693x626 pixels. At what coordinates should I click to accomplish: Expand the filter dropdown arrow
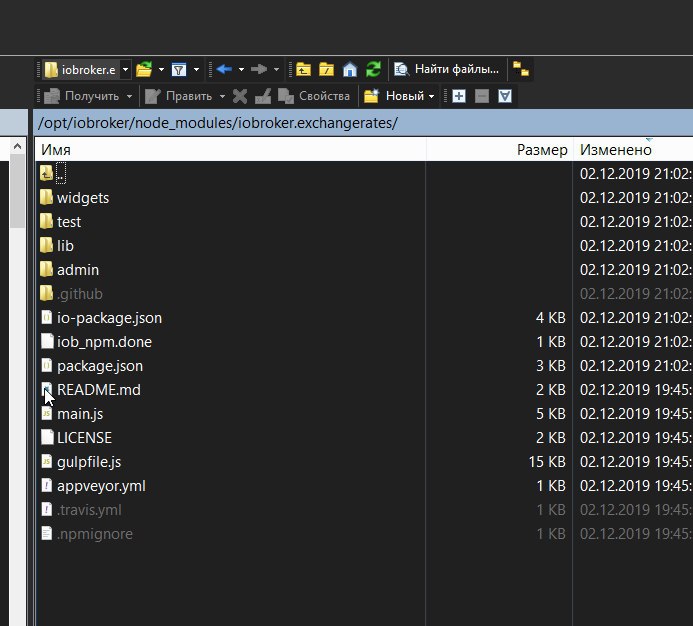click(196, 69)
